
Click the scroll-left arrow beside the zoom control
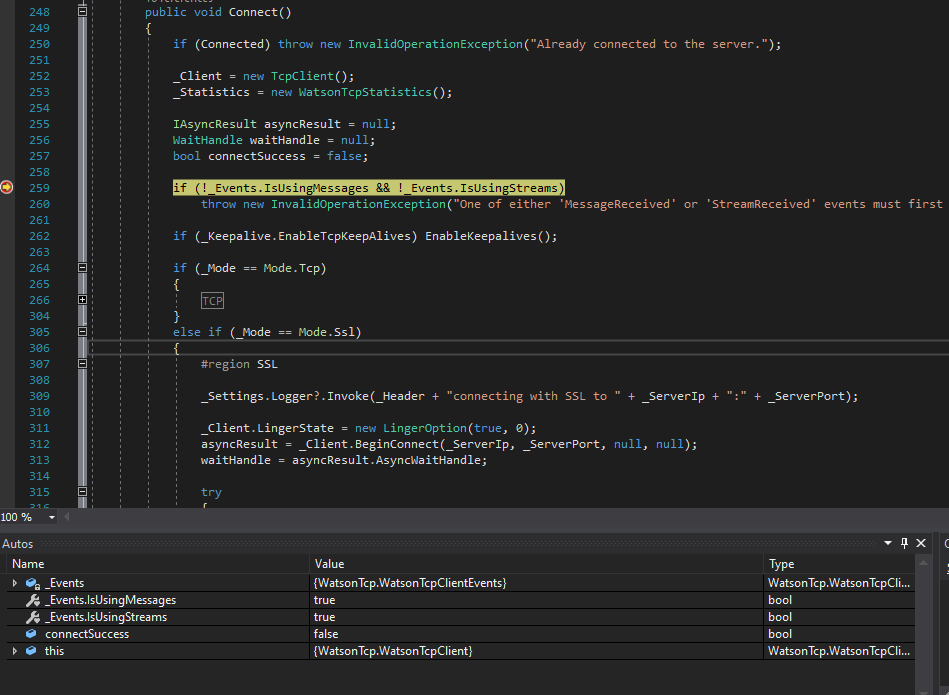66,517
